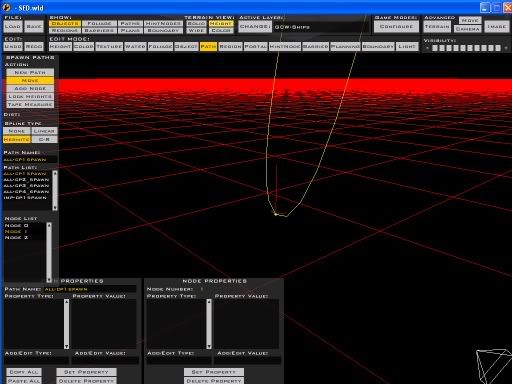Image resolution: width=512 pixels, height=384 pixels.
Task: Switch to Region edit mode
Action: 230,46
